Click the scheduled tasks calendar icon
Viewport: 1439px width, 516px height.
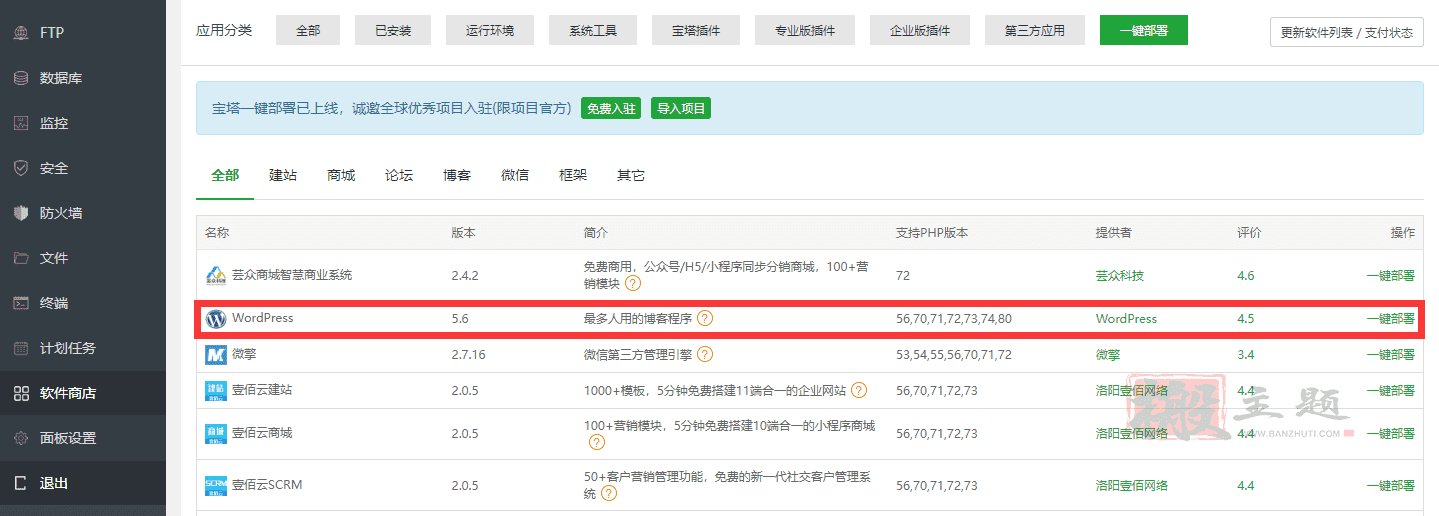pos(21,348)
